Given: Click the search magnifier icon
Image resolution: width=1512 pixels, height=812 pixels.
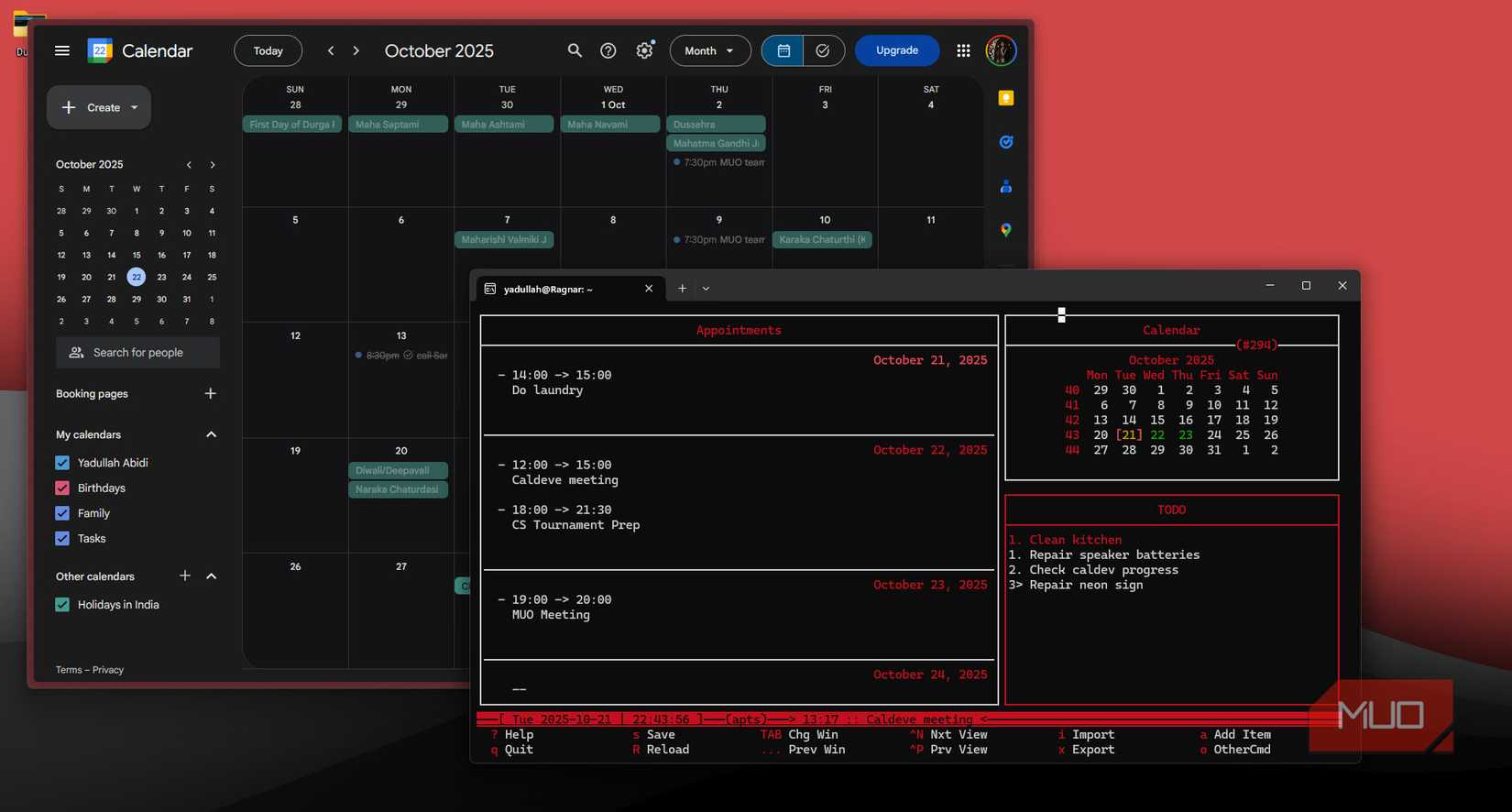Looking at the screenshot, I should coord(575,50).
